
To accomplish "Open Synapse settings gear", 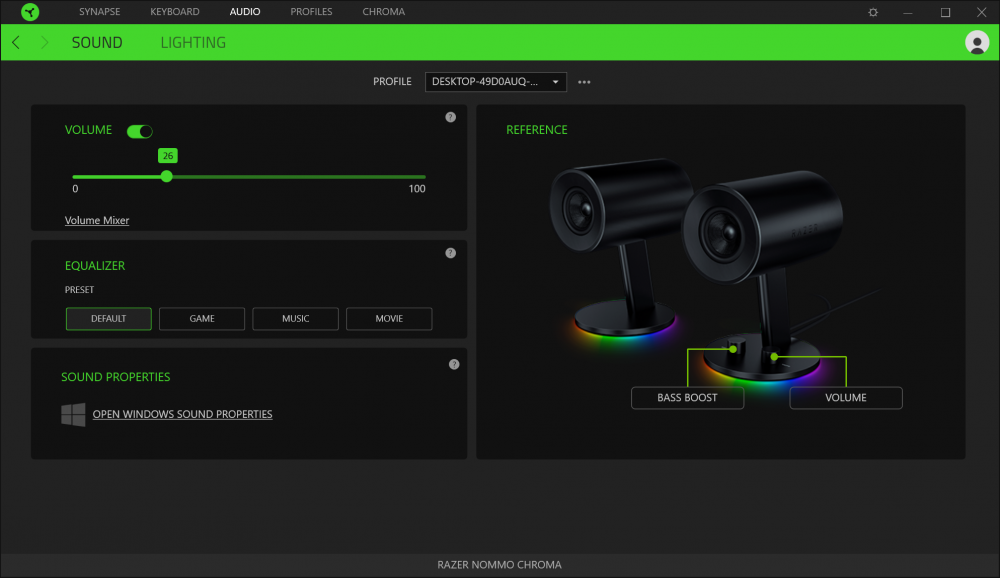I will coord(873,12).
